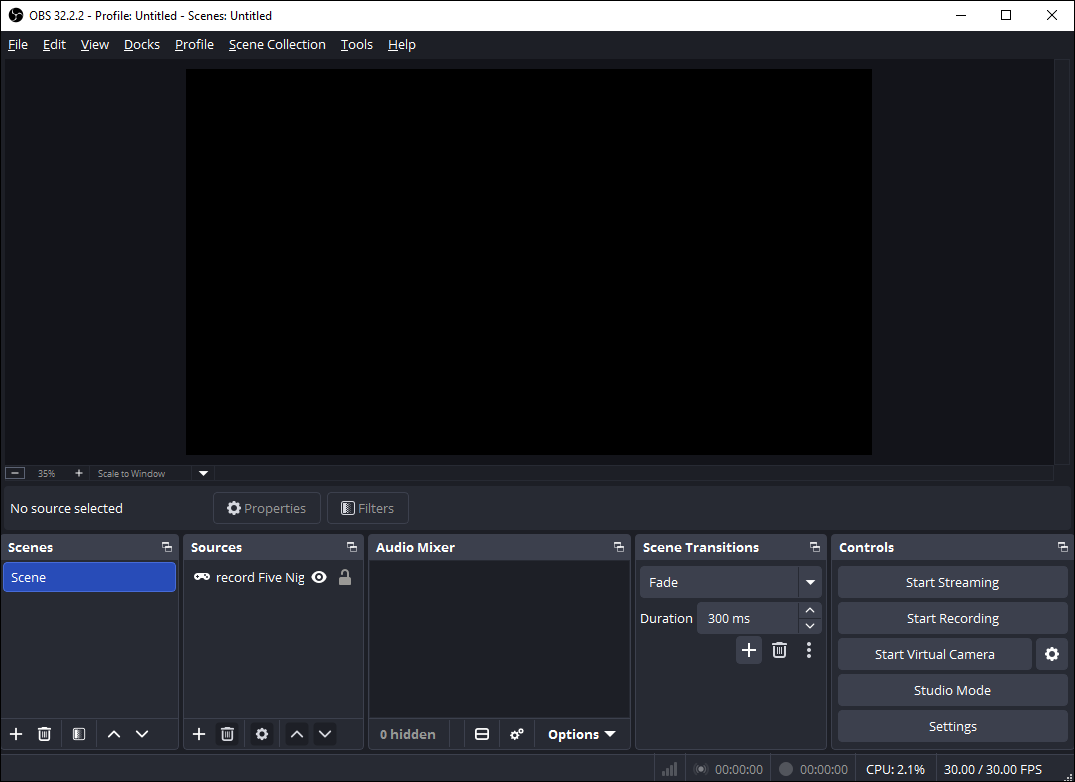
Task: Click the Filters button
Action: [367, 508]
